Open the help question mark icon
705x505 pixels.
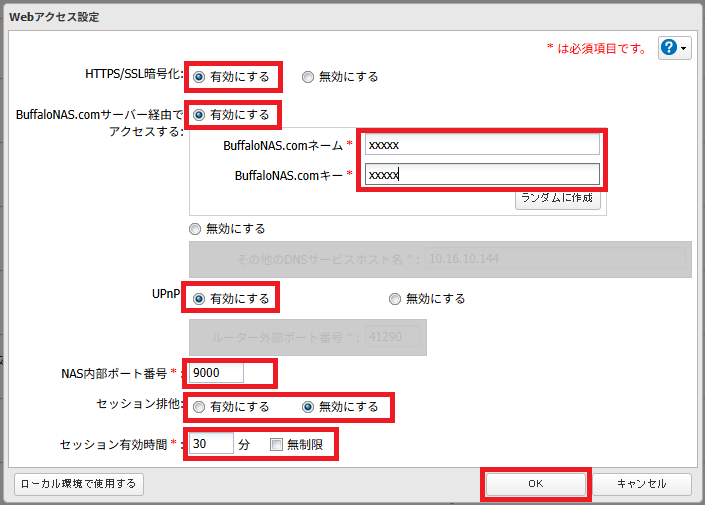click(669, 47)
